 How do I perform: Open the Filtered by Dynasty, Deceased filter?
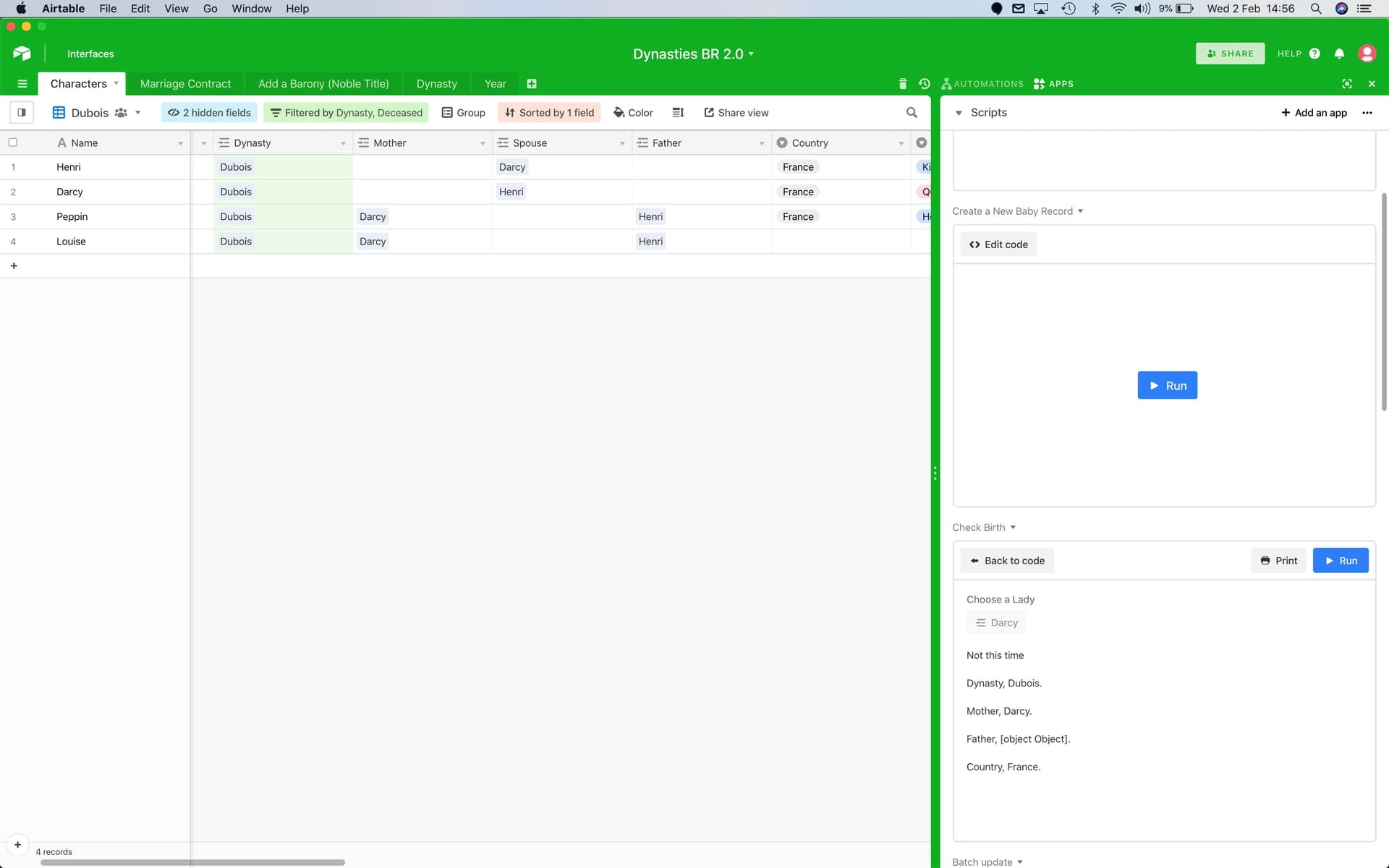pos(346,112)
